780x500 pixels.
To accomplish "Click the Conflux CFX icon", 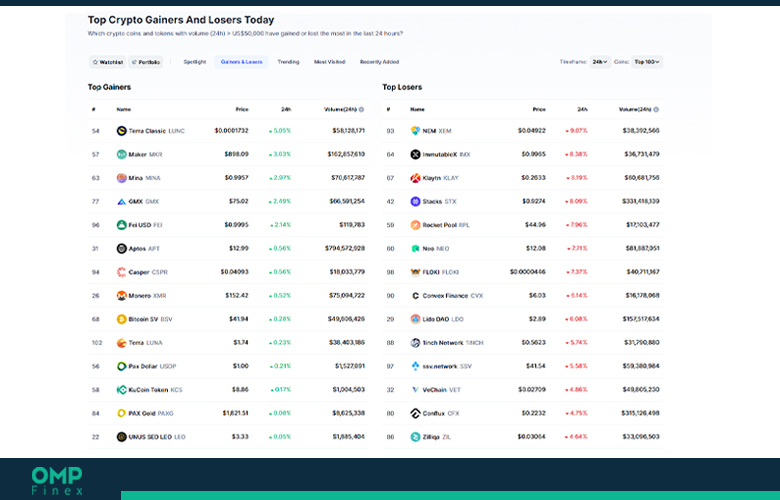I will [x=415, y=413].
